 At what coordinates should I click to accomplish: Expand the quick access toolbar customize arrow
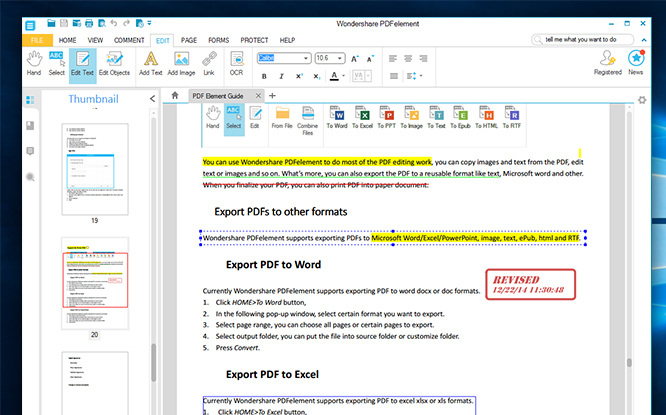point(150,23)
